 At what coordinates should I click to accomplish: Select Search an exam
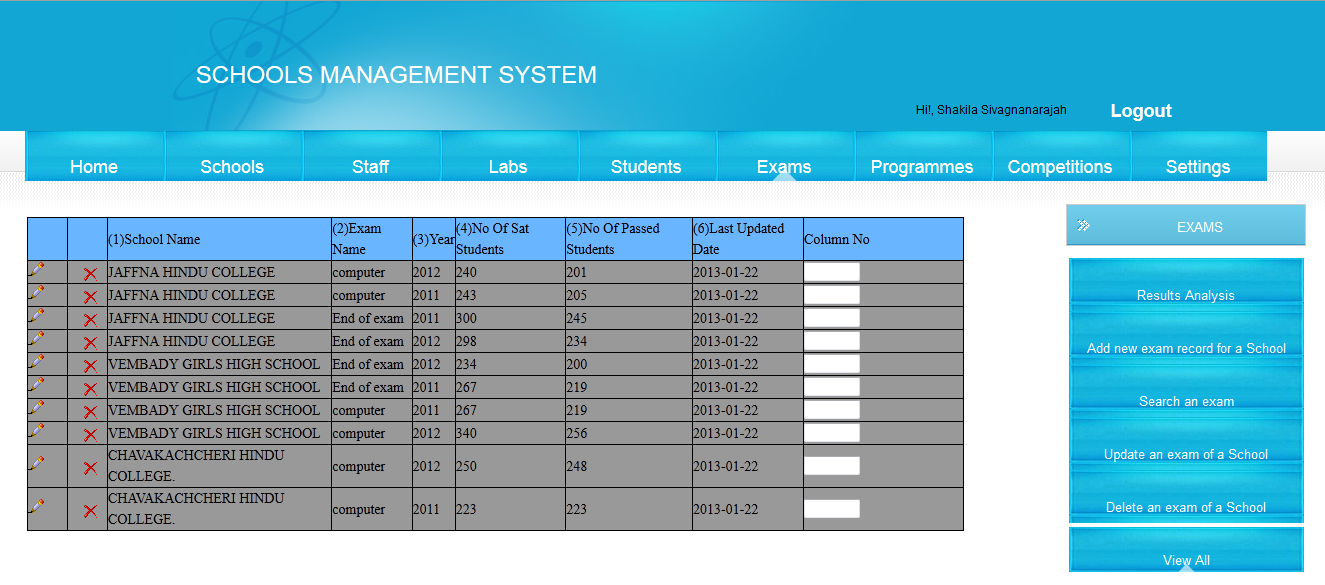1185,401
